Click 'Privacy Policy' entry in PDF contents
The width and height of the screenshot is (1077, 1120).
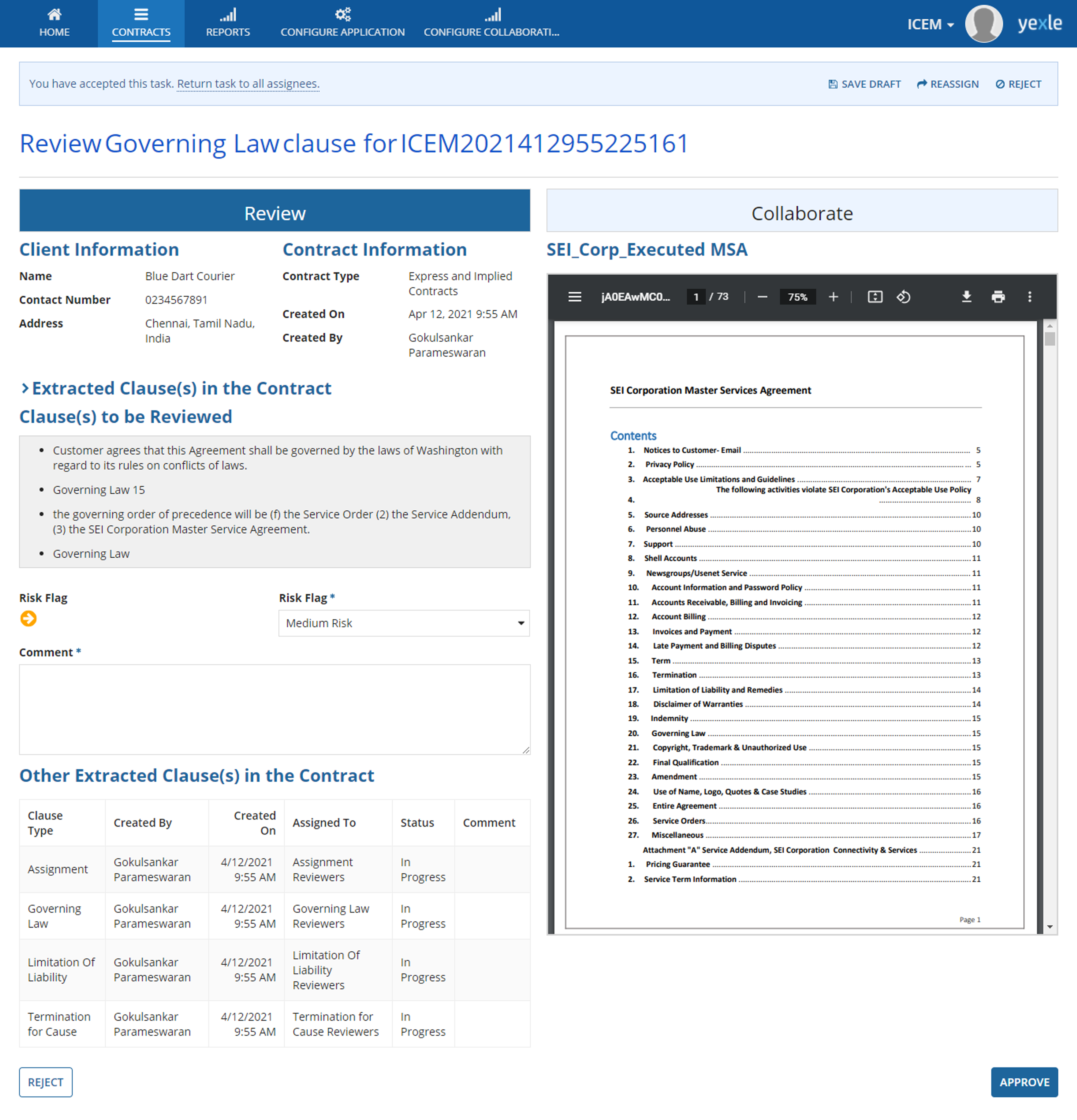tap(670, 465)
